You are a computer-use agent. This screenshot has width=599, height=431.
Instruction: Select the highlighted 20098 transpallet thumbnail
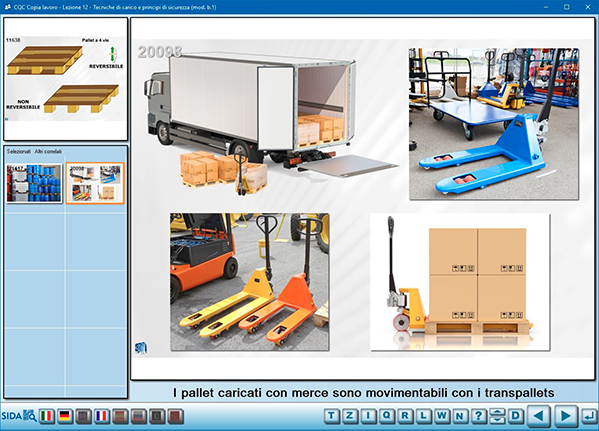[x=95, y=183]
